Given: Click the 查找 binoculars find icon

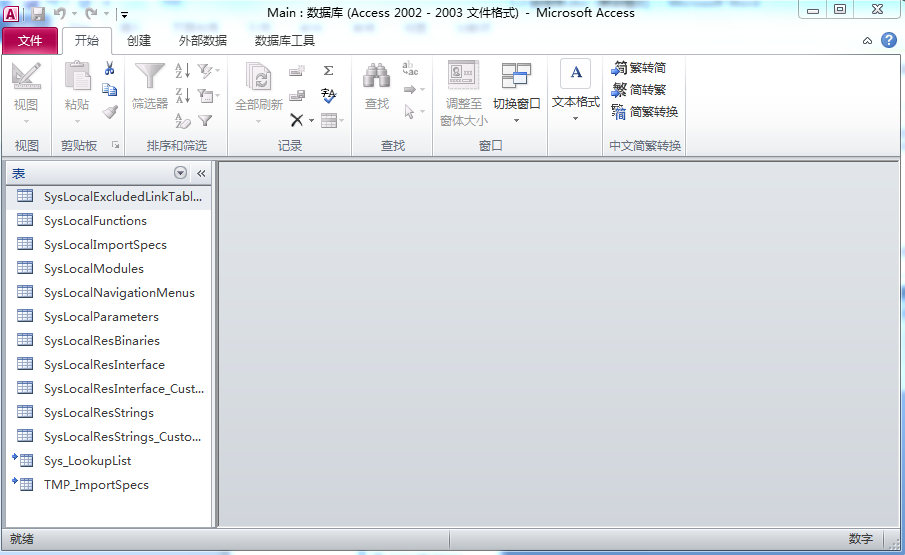Looking at the screenshot, I should pos(376,76).
